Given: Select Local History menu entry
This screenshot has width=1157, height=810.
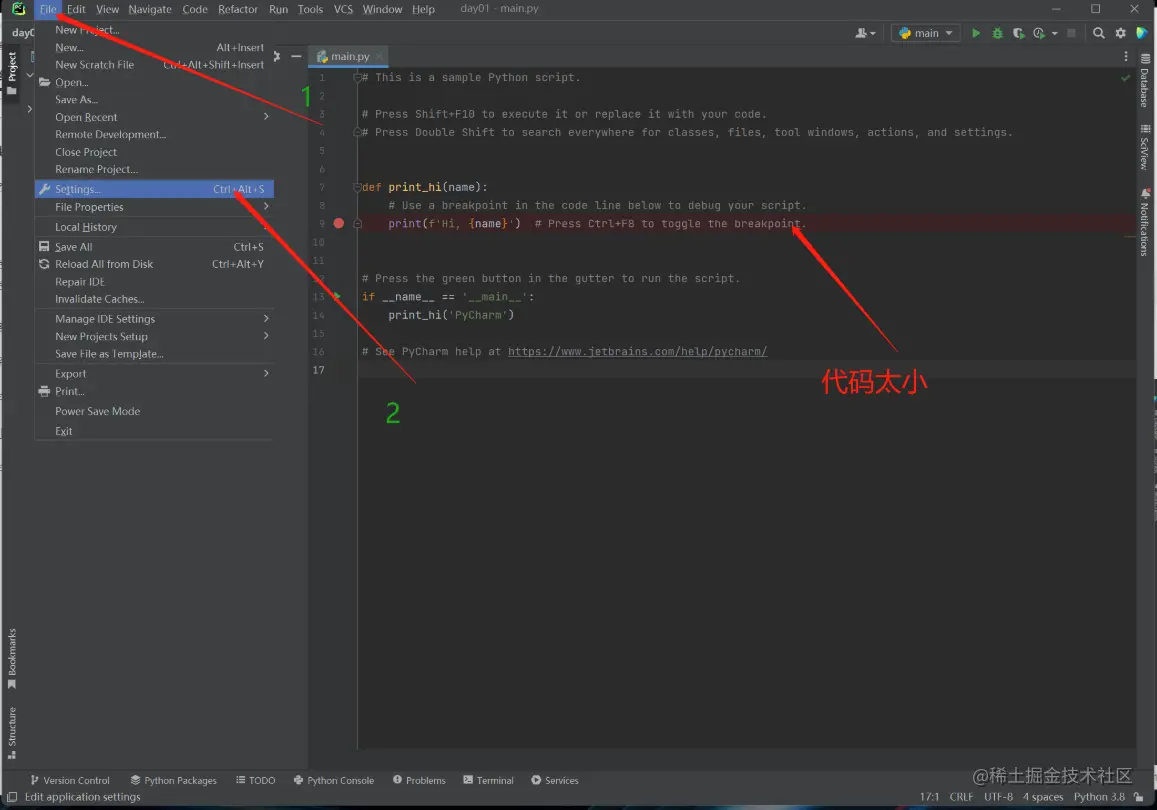Looking at the screenshot, I should [x=154, y=226].
